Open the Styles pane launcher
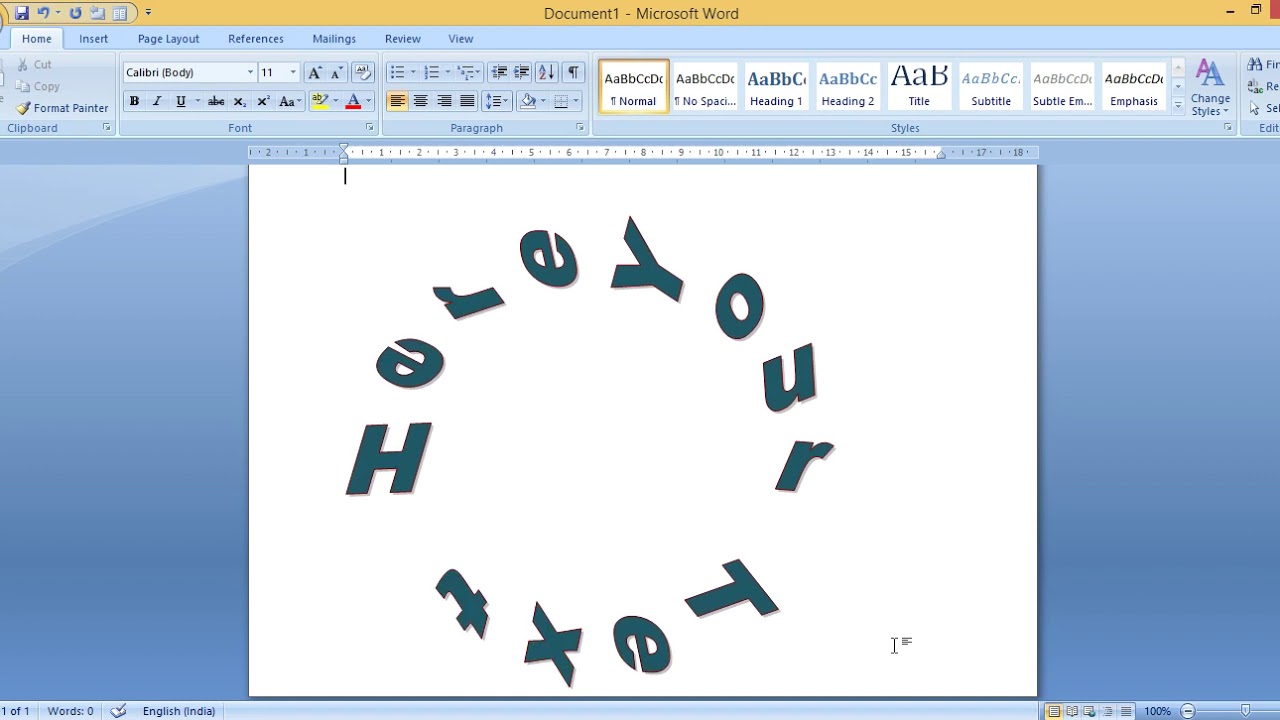Screen dimensions: 1280x720 click(1227, 128)
